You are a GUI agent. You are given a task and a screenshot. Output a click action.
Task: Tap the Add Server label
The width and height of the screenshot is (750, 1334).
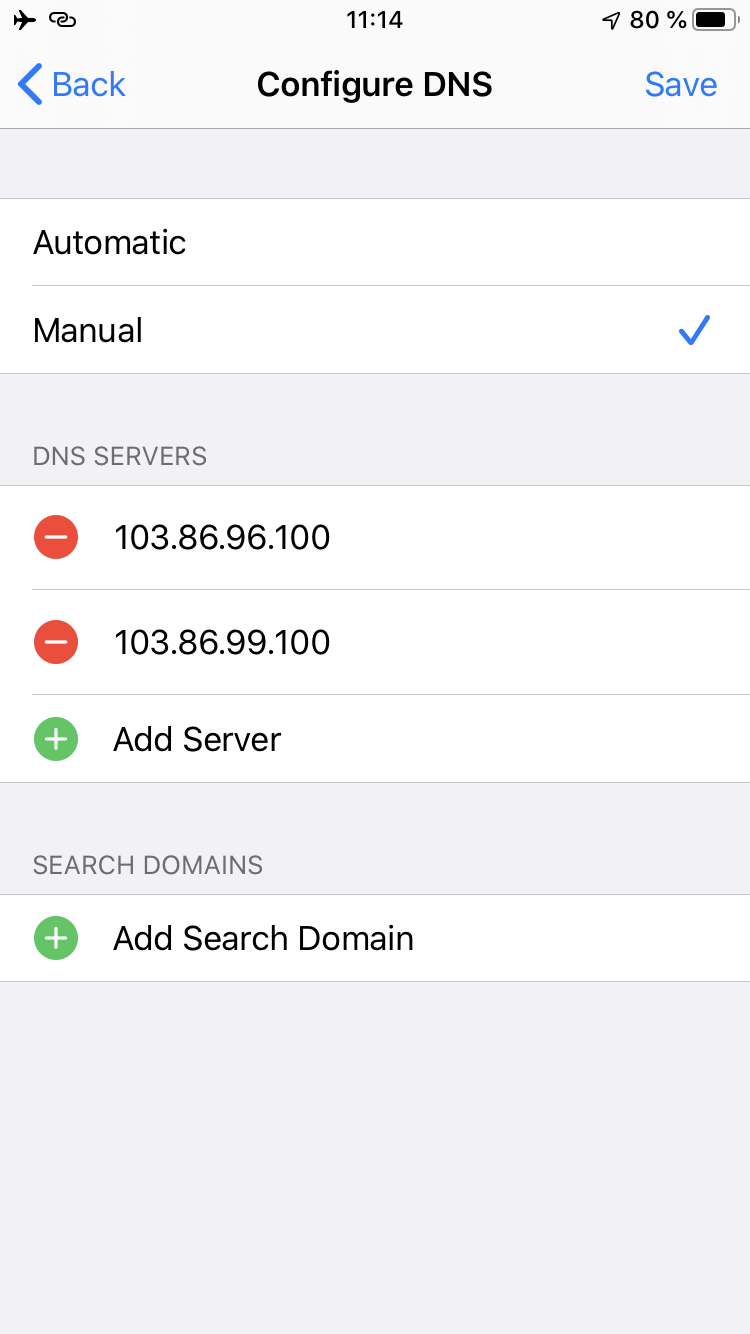197,740
